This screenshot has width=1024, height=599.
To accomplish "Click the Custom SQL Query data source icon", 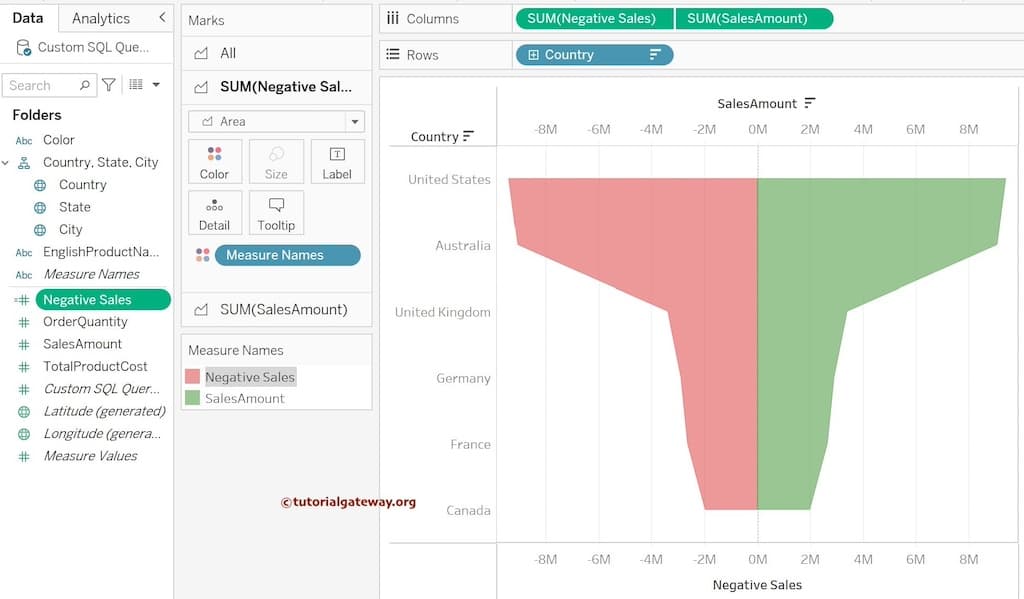I will (24, 47).
